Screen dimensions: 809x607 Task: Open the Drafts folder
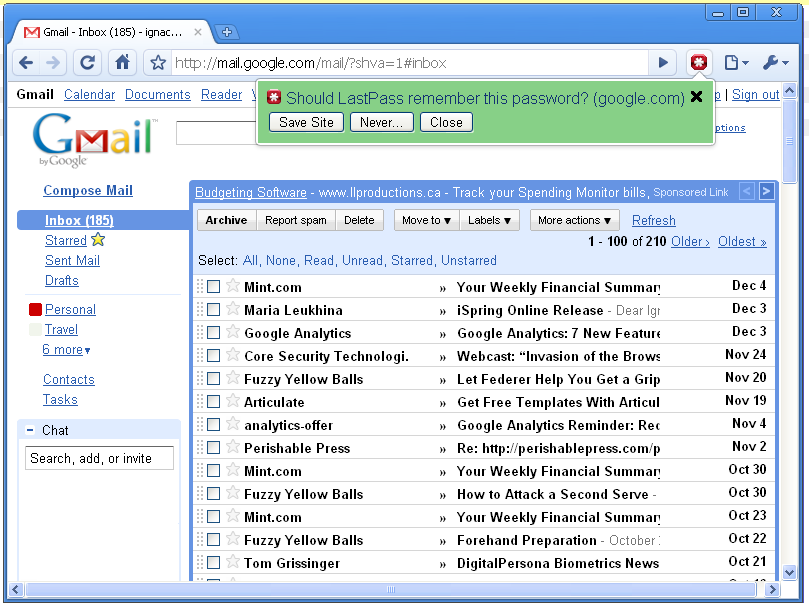tap(62, 281)
